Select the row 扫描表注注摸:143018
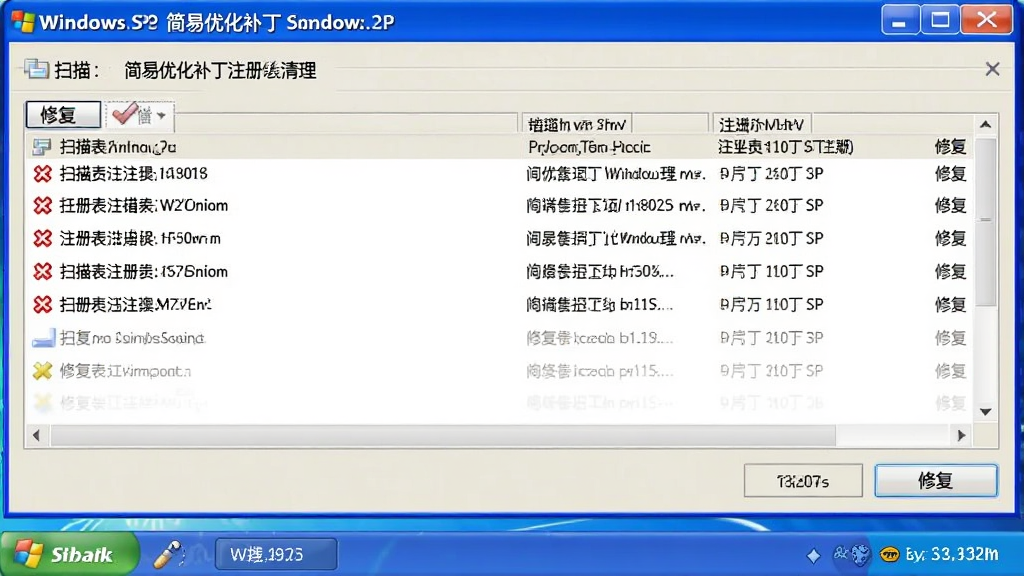The height and width of the screenshot is (576, 1024). point(500,174)
